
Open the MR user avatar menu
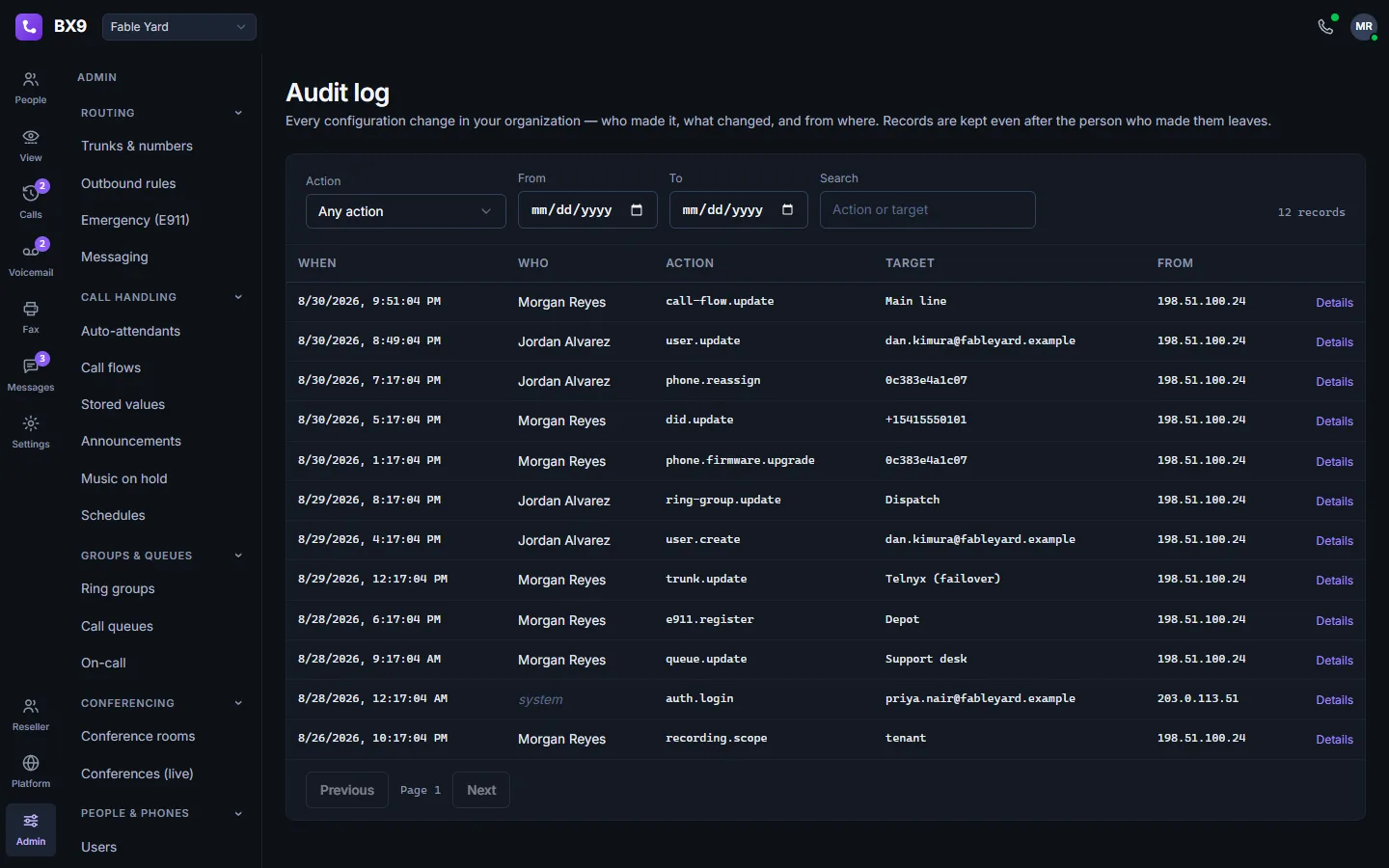coord(1364,26)
